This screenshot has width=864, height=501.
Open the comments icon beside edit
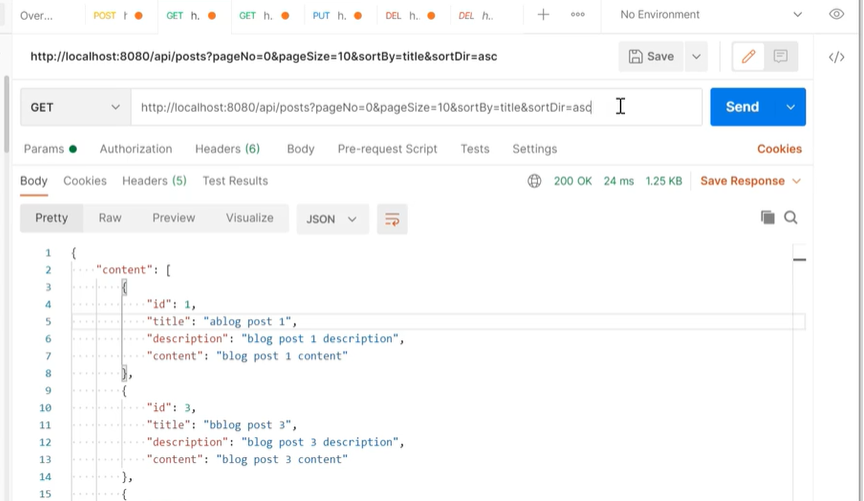click(781, 57)
